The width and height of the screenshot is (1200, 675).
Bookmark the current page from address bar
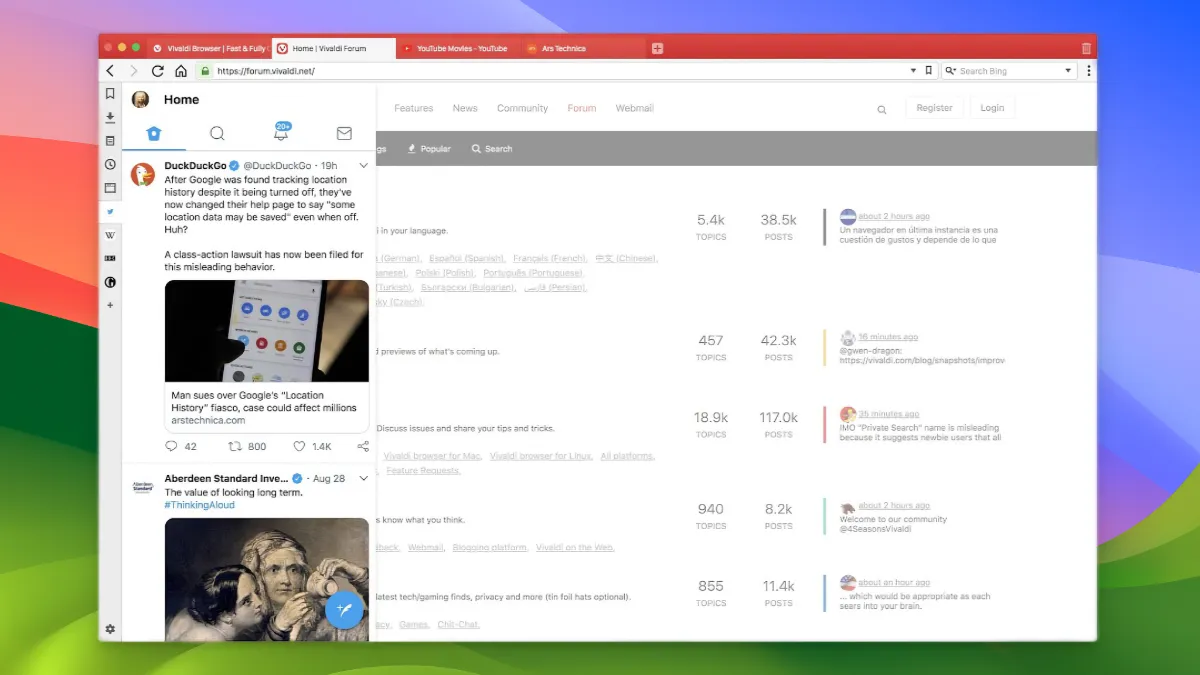929,71
